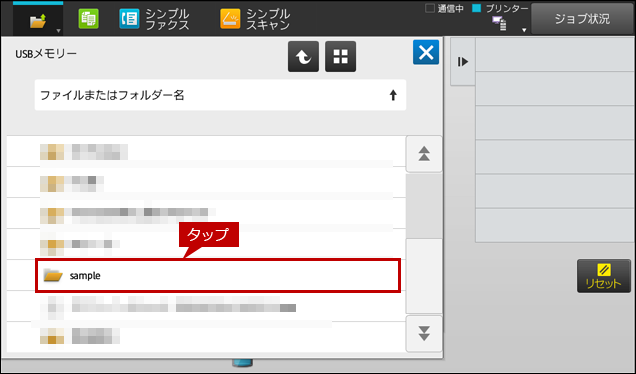Jump to the bottom of the list with the double down arrow

click(424, 333)
